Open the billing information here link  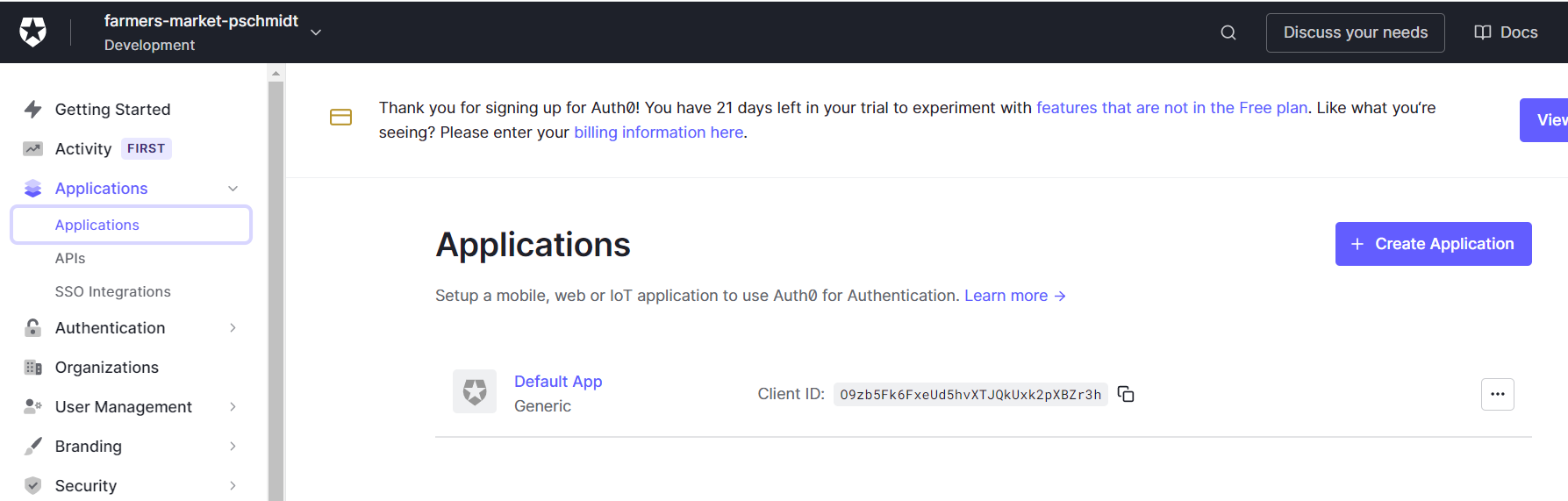coord(658,132)
